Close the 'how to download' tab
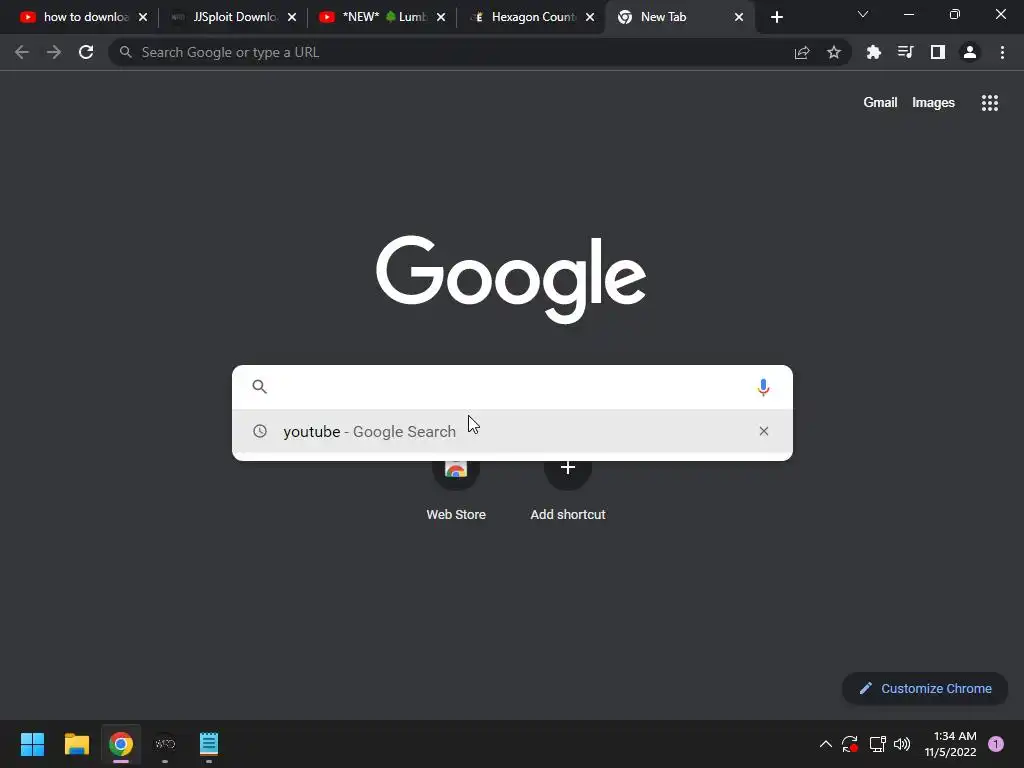Viewport: 1024px width, 768px height. click(x=143, y=17)
